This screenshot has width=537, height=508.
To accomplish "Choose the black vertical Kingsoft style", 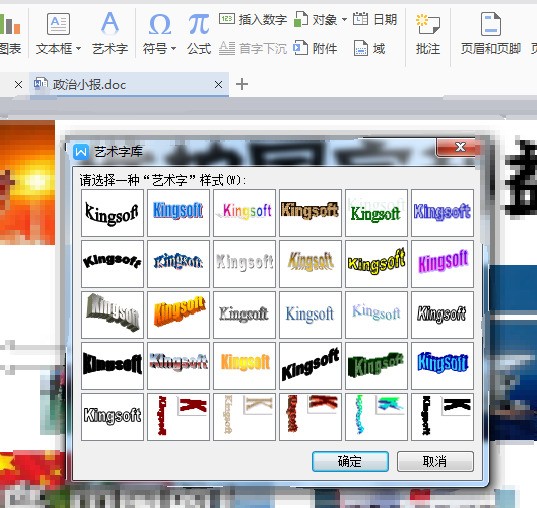I will (442, 417).
